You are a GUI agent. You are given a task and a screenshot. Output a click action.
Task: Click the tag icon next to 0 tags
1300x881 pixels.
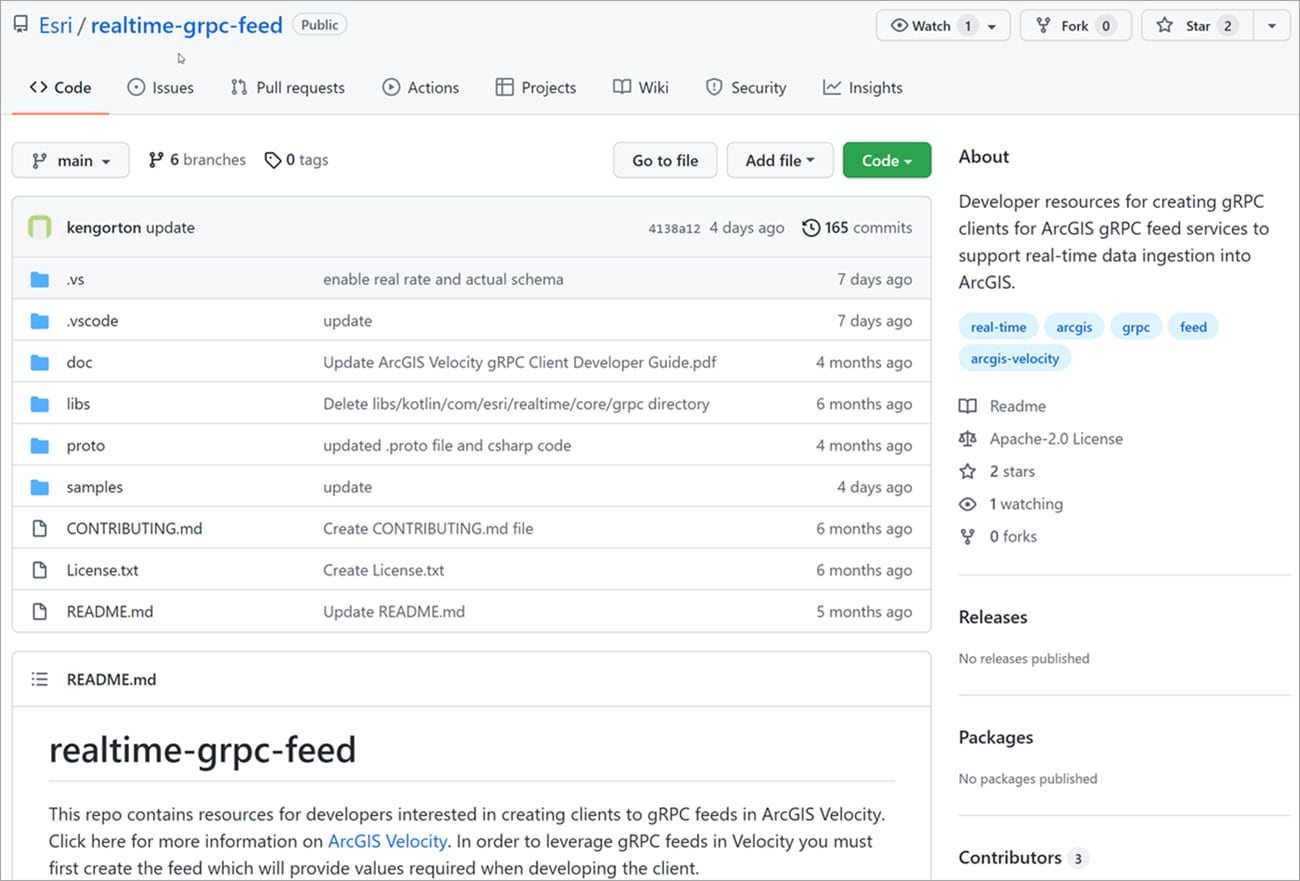click(273, 159)
